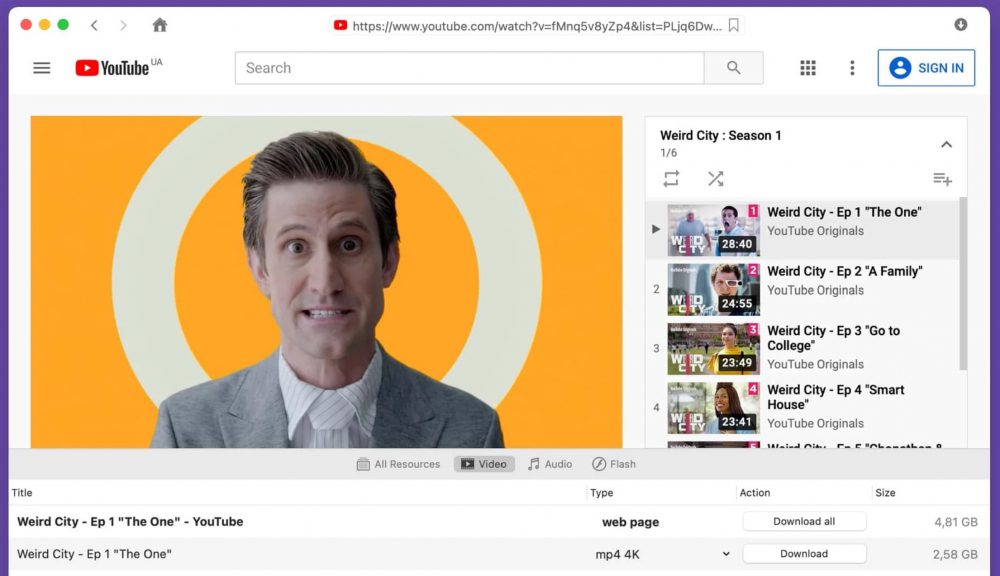The width and height of the screenshot is (1000, 576).
Task: Bookmark the current page URL
Action: click(734, 25)
